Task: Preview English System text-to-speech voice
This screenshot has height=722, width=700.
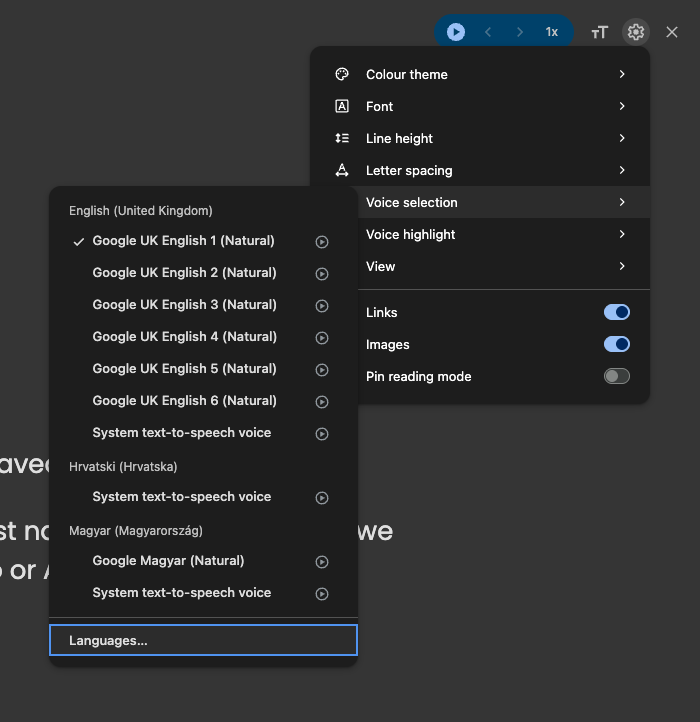Action: (322, 434)
